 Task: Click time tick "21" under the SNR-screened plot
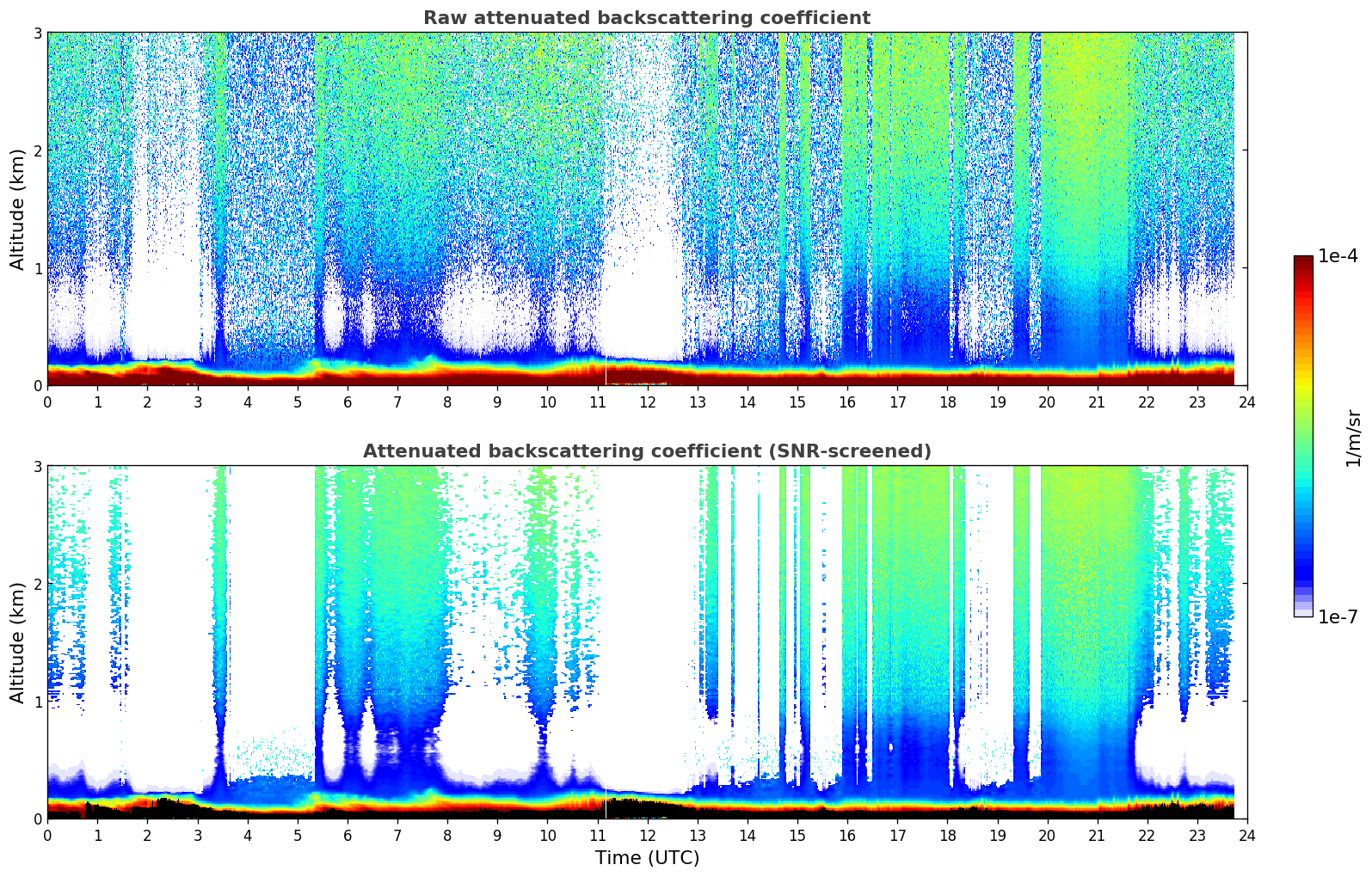coord(1097,835)
